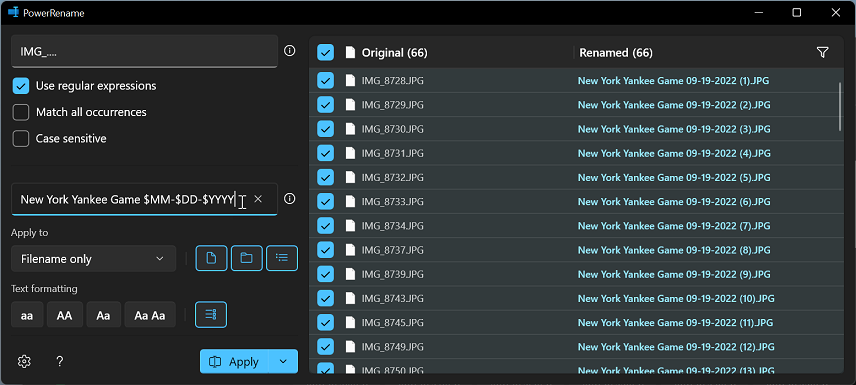Click the Apply button
The height and width of the screenshot is (385, 856).
click(234, 362)
